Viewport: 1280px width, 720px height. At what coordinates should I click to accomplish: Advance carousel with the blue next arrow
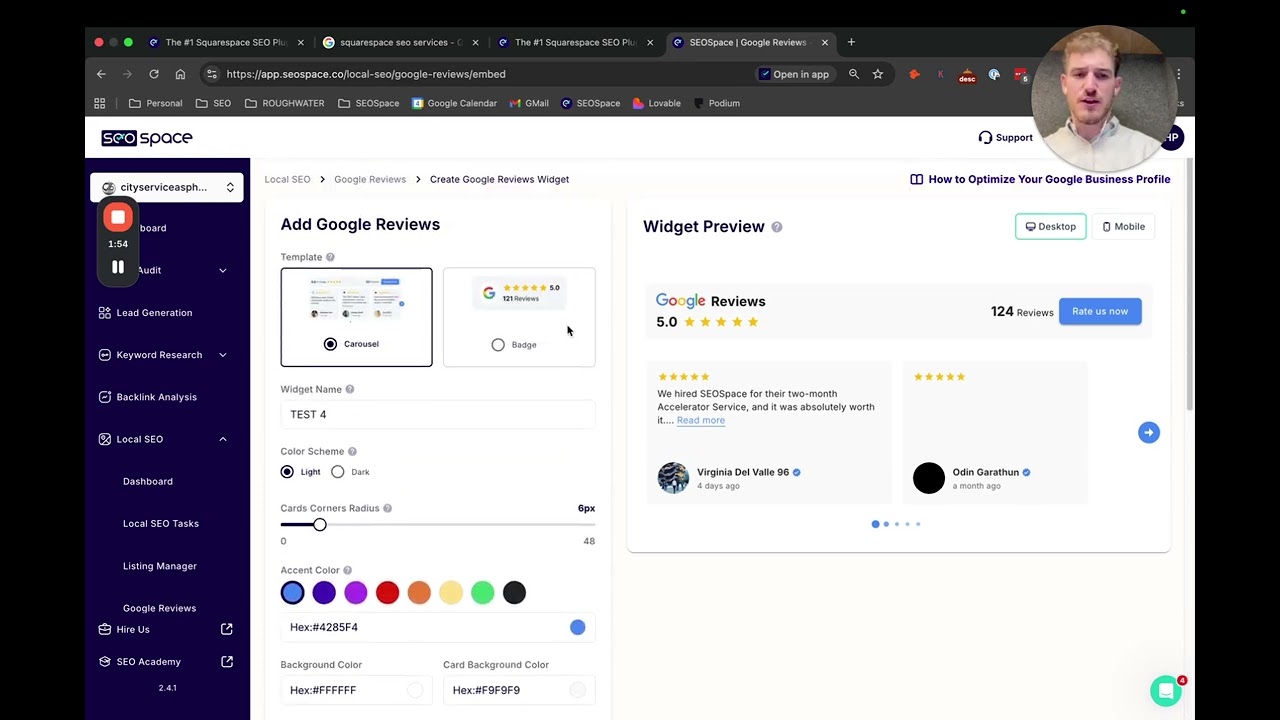click(1148, 432)
